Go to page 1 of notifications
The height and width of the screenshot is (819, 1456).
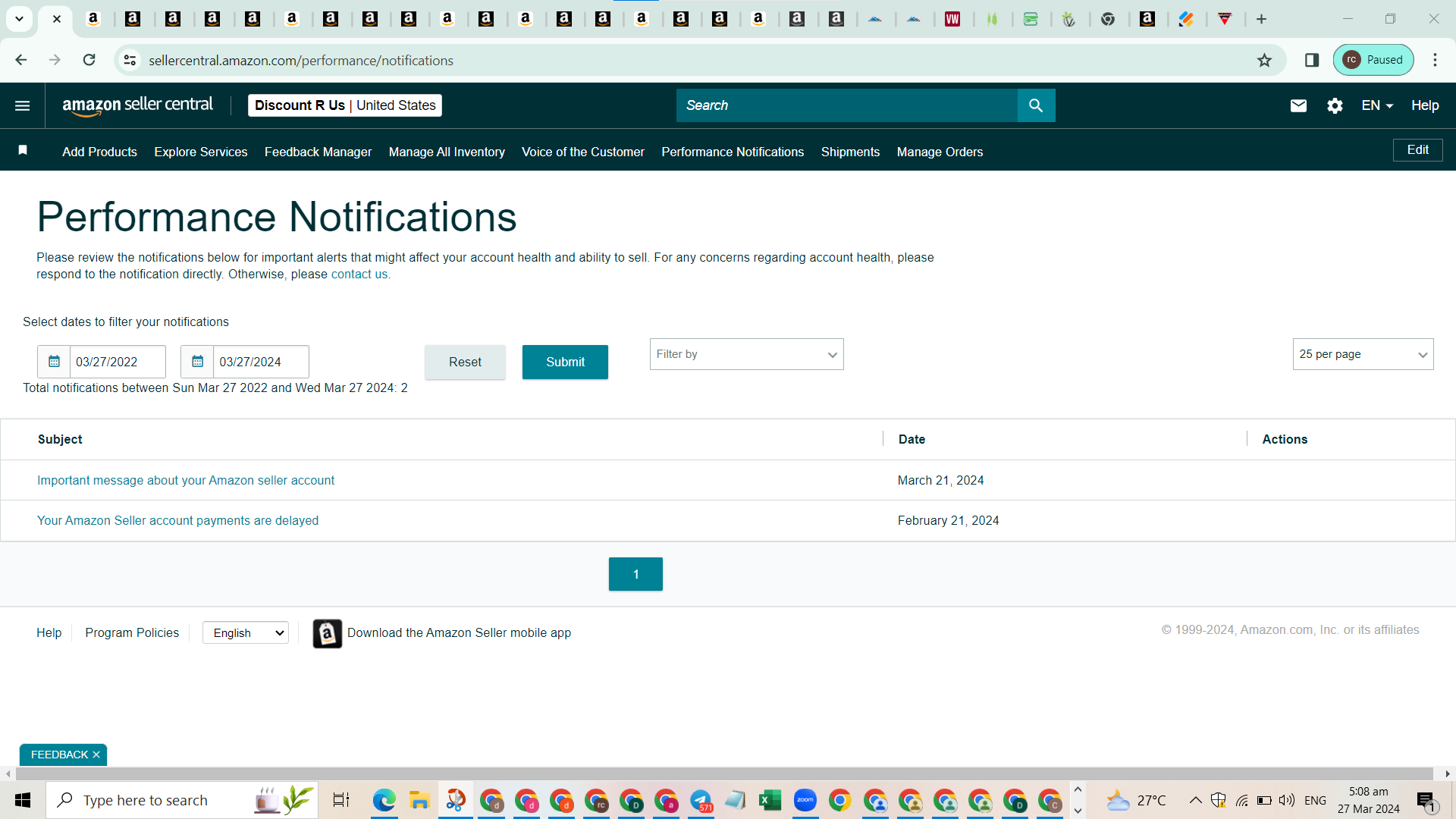point(635,574)
